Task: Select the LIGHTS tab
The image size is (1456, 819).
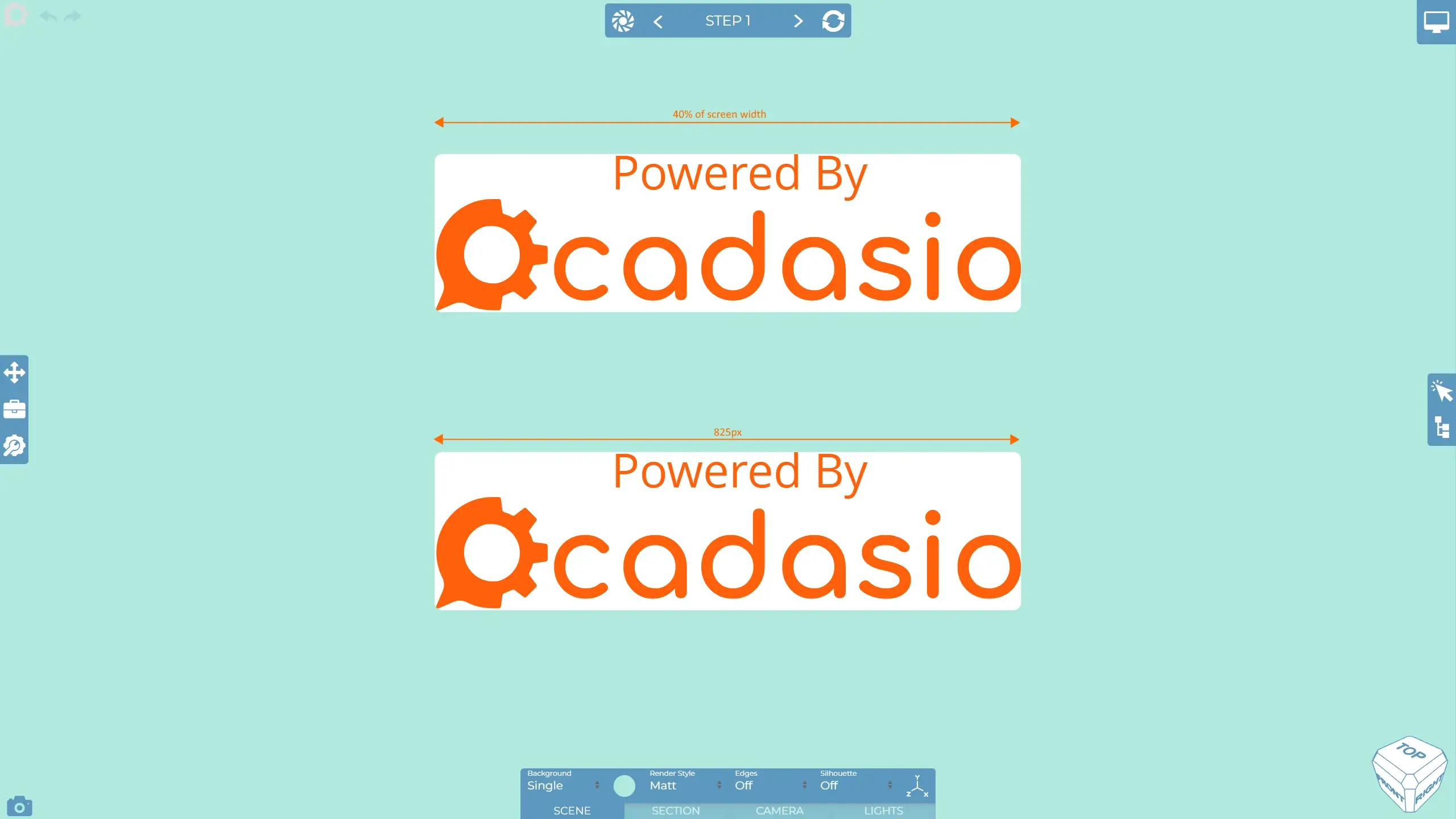Action: 883,810
